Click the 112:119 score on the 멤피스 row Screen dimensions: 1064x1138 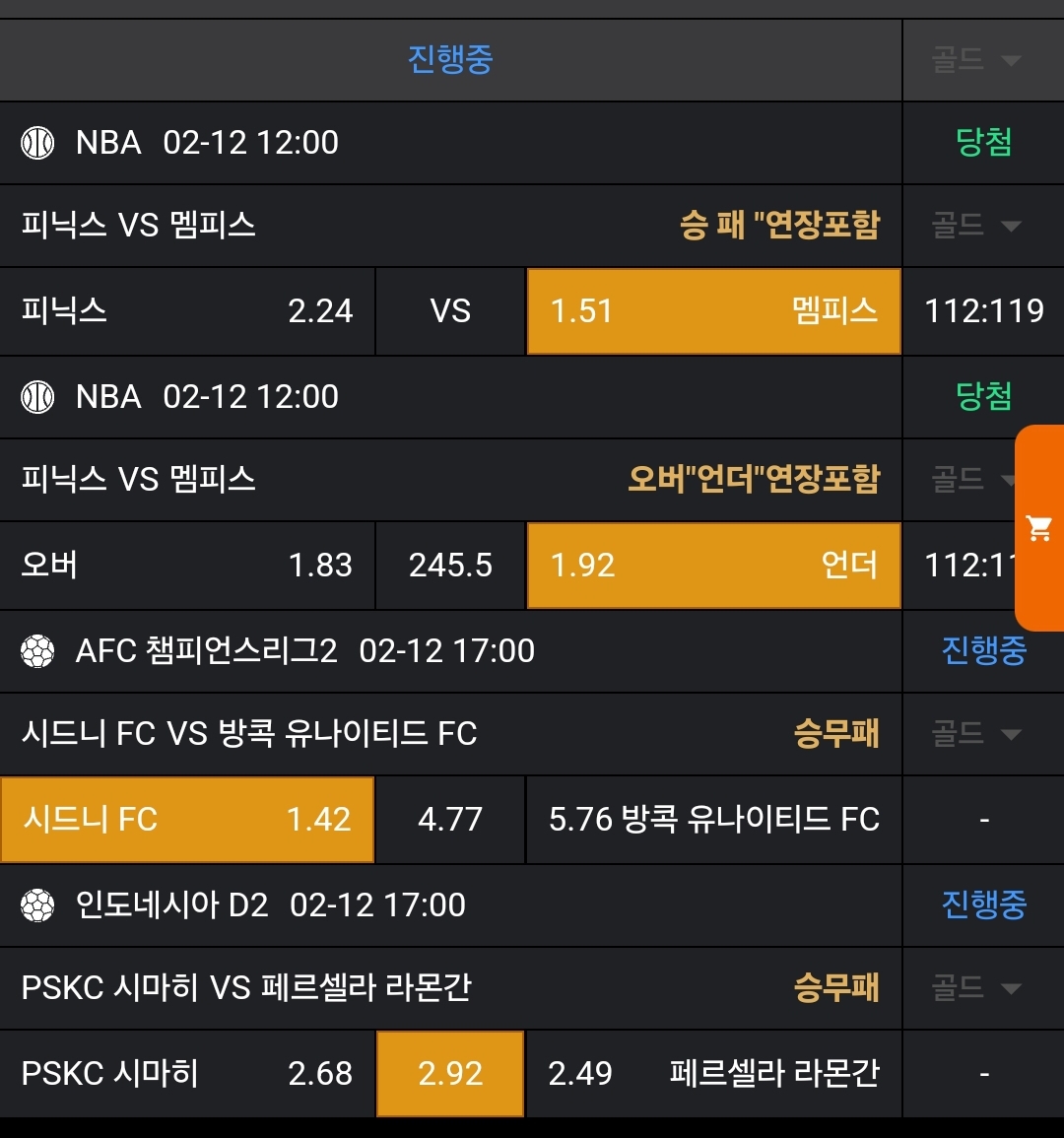[983, 311]
